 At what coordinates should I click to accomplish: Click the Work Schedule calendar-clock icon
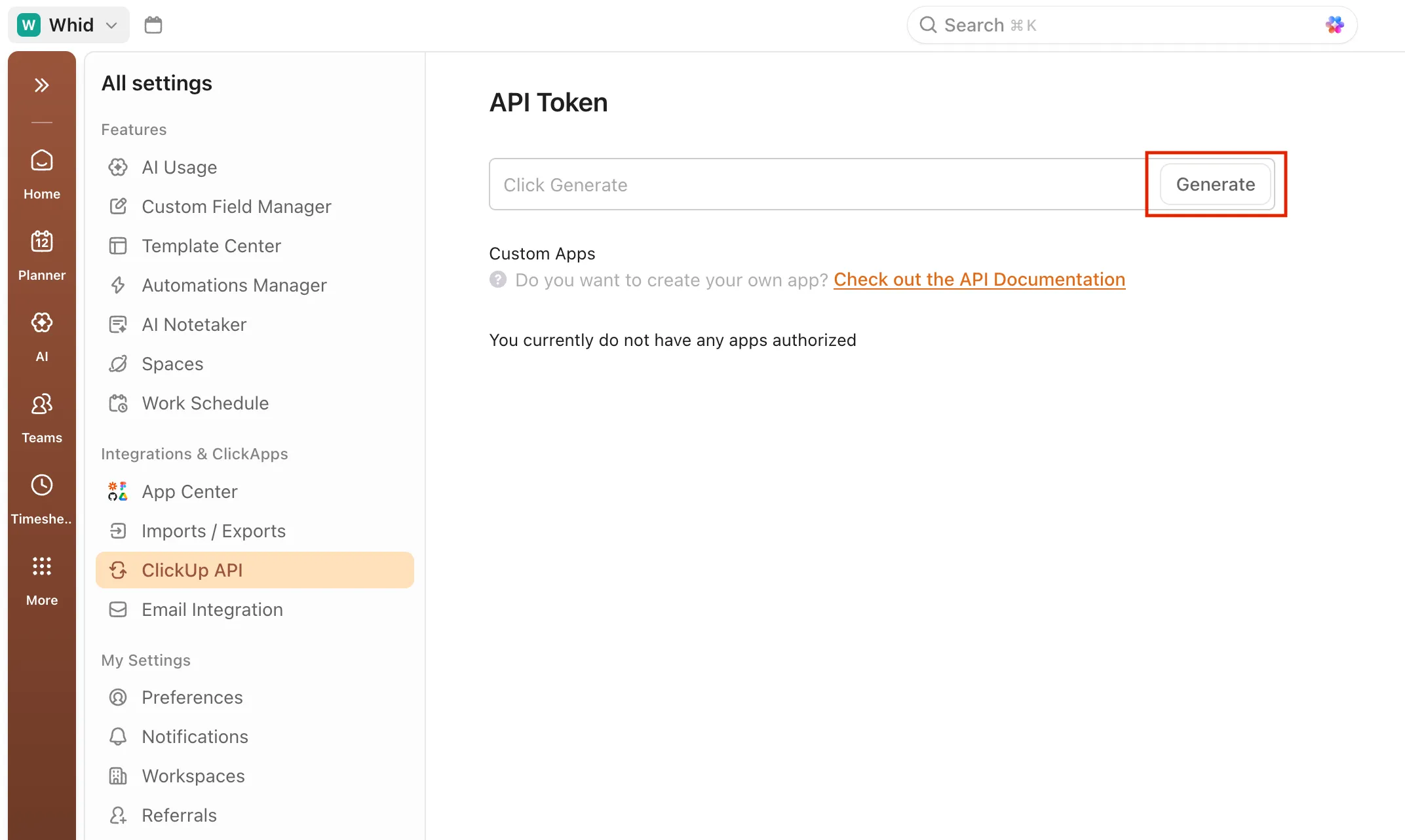[x=118, y=404]
